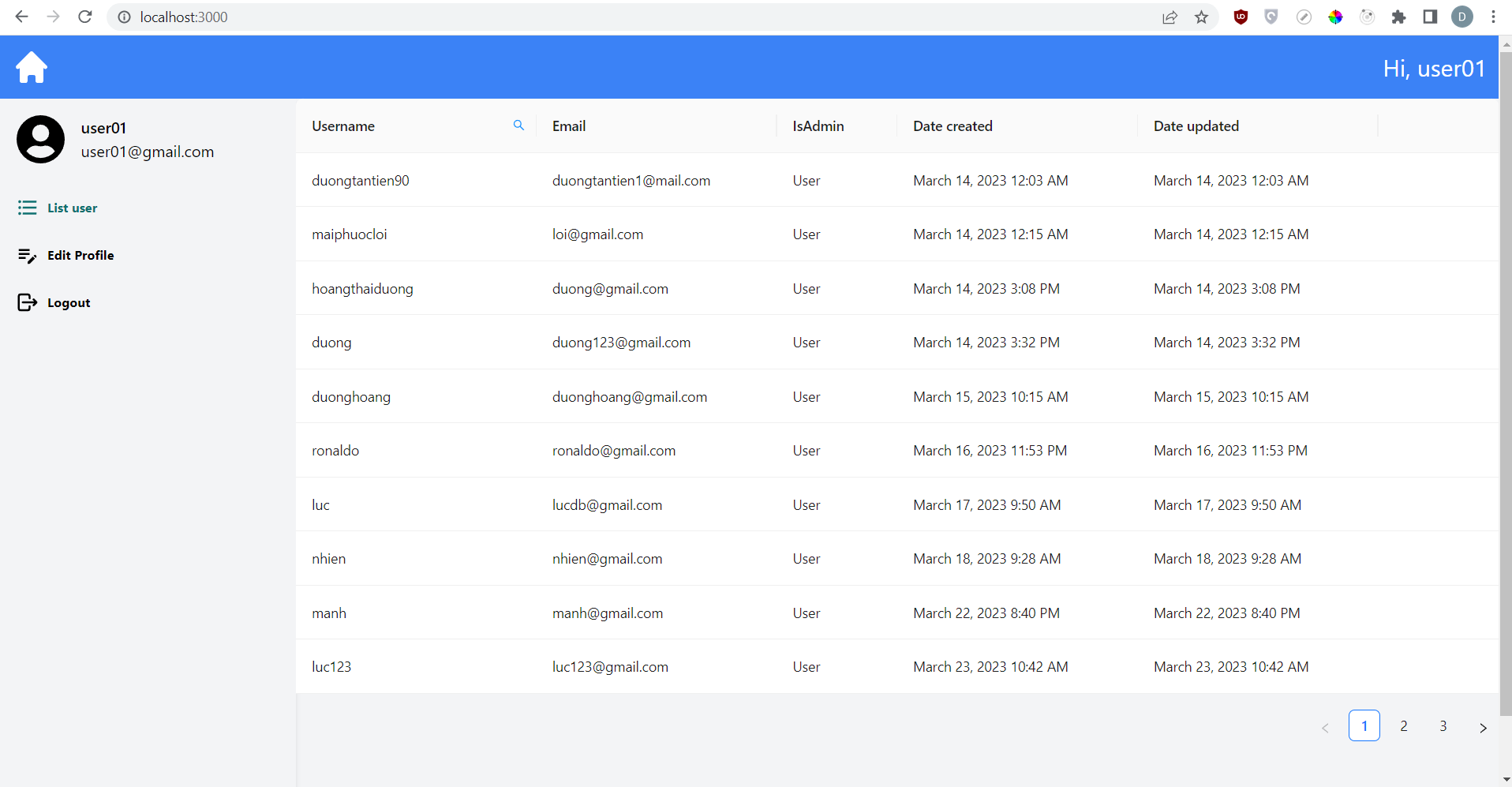This screenshot has width=1512, height=787.
Task: Open the Chrome three-dot menu
Action: pos(1493,17)
